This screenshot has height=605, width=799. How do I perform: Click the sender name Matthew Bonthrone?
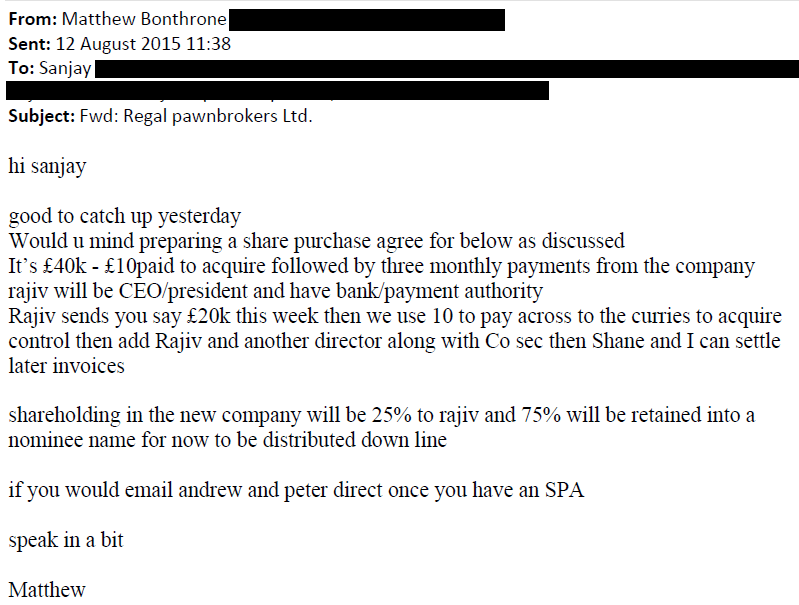pos(145,19)
